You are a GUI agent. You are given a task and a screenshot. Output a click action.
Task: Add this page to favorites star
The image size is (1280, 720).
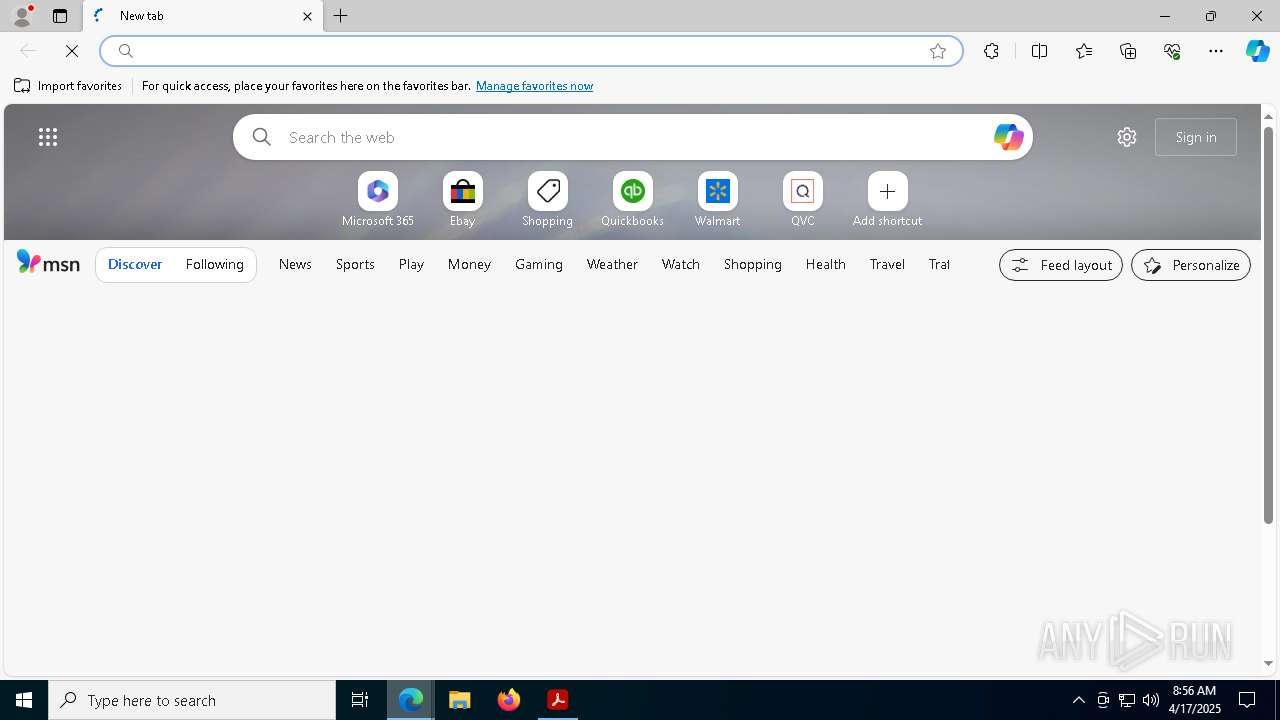938,51
